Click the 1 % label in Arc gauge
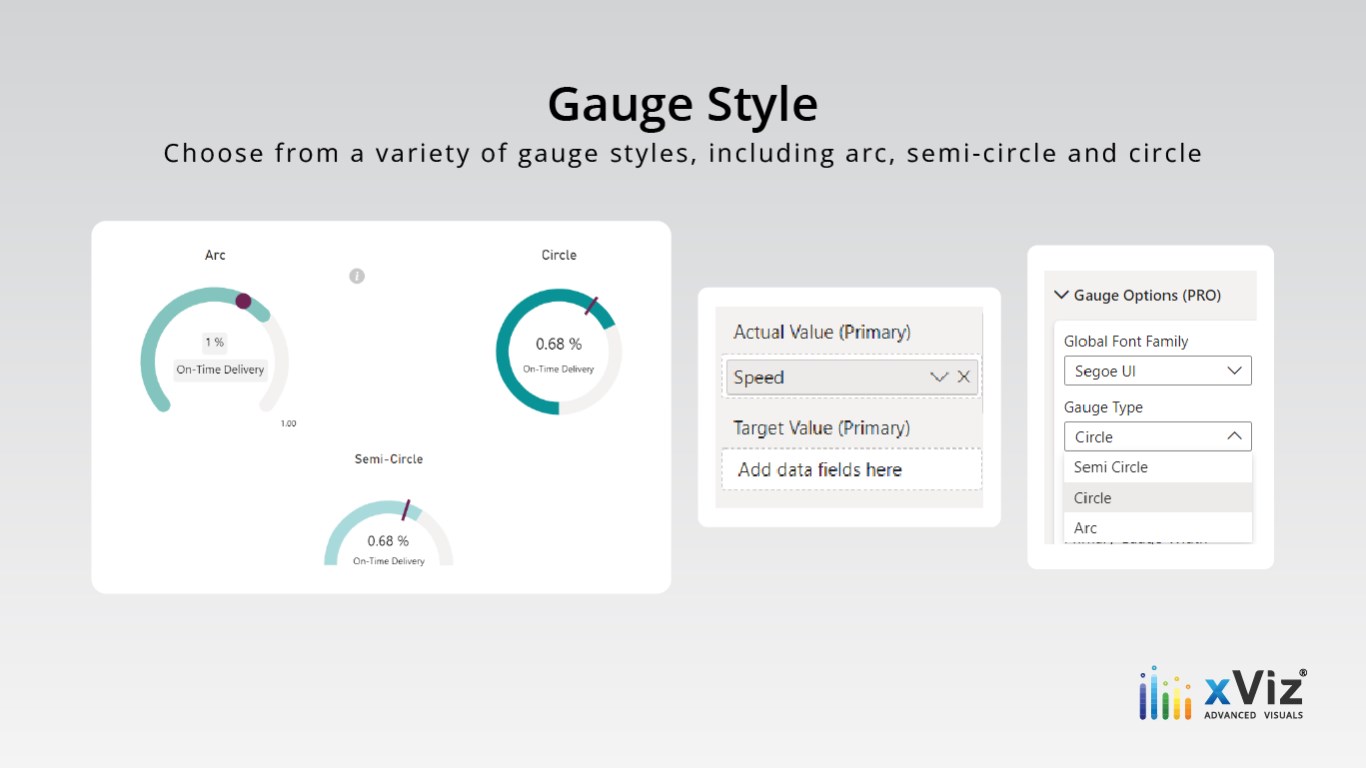Image resolution: width=1366 pixels, height=768 pixels. 215,342
